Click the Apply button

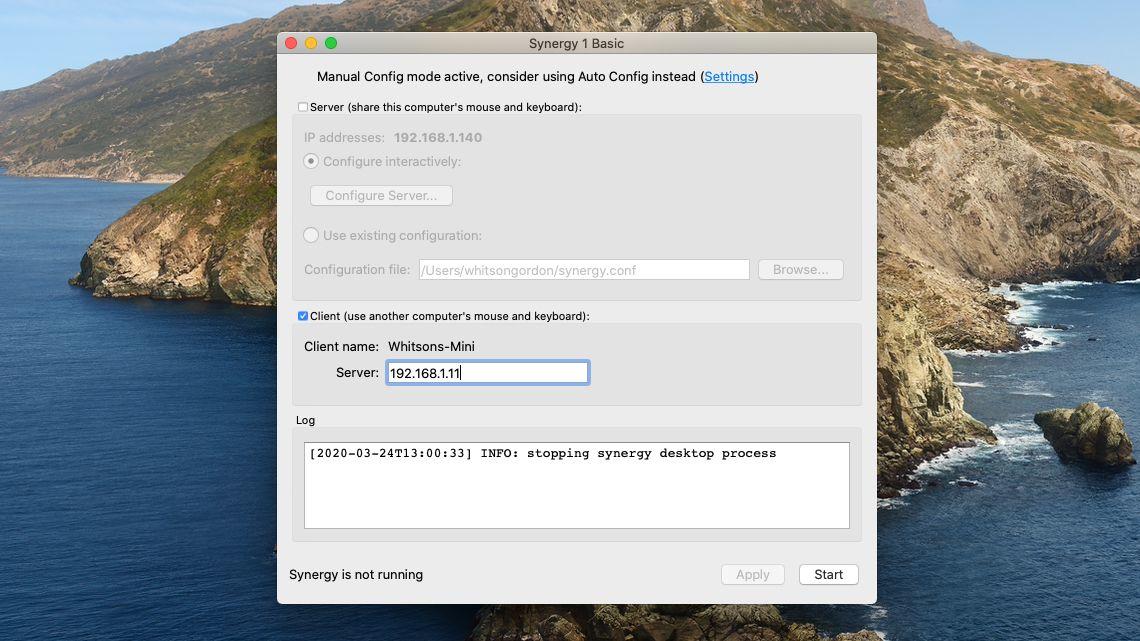coord(752,574)
